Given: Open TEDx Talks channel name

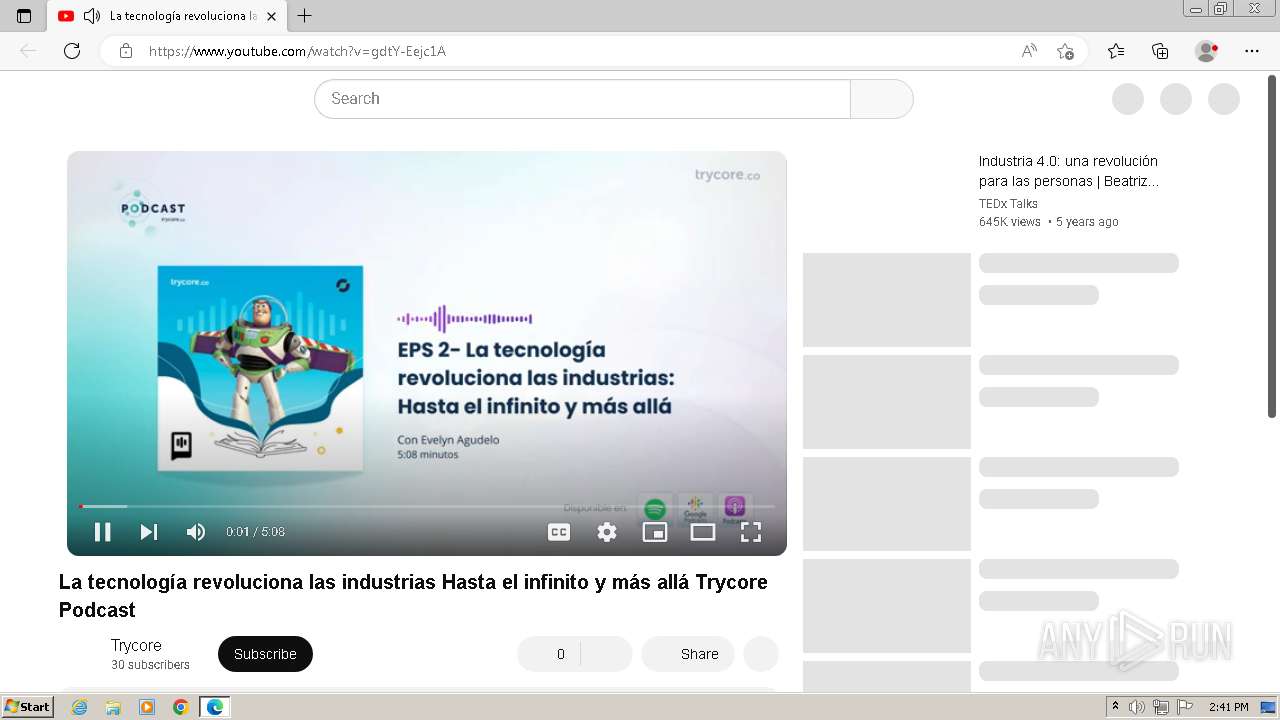Looking at the screenshot, I should 1008,203.
